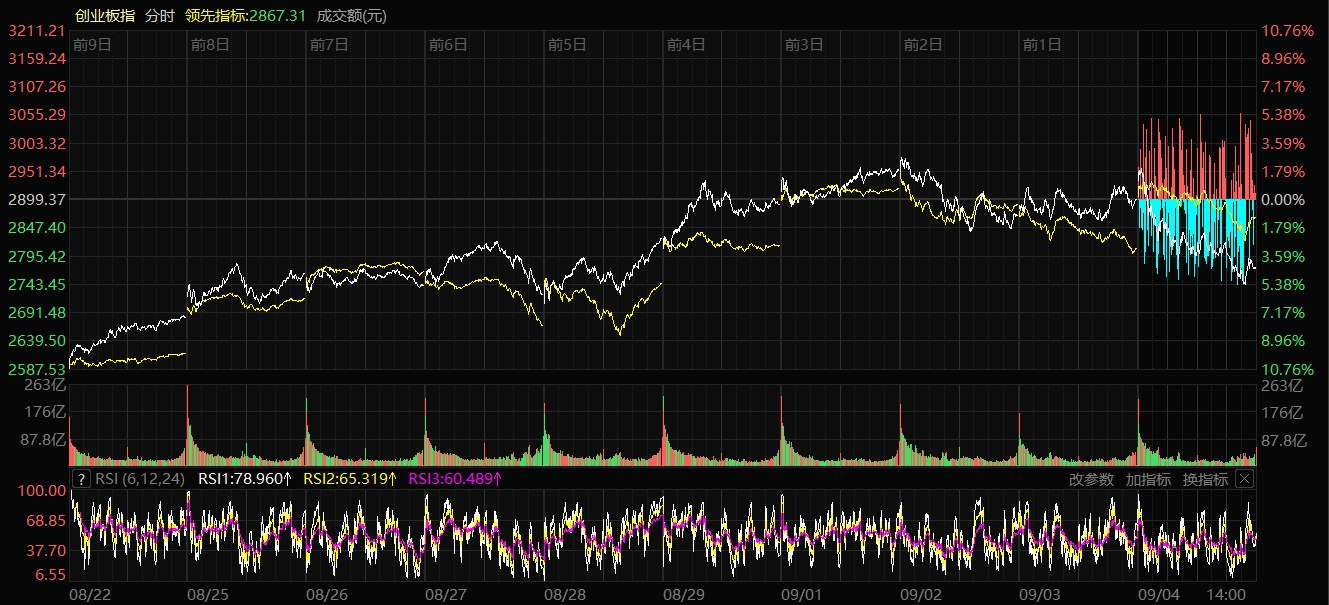Select the 前1日 day marker
Viewport: 1329px width, 605px height.
[1042, 44]
